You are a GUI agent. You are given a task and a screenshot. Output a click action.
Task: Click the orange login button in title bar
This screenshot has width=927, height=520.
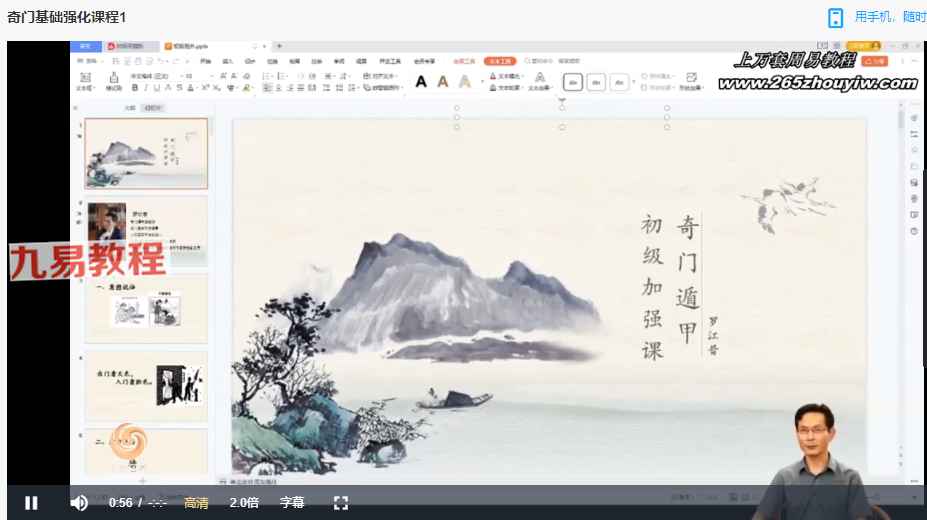pos(864,46)
